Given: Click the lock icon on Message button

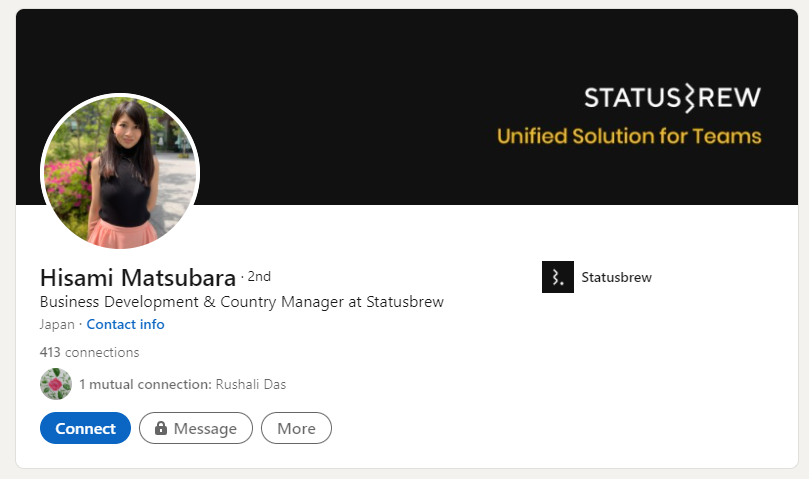Looking at the screenshot, I should pos(160,428).
